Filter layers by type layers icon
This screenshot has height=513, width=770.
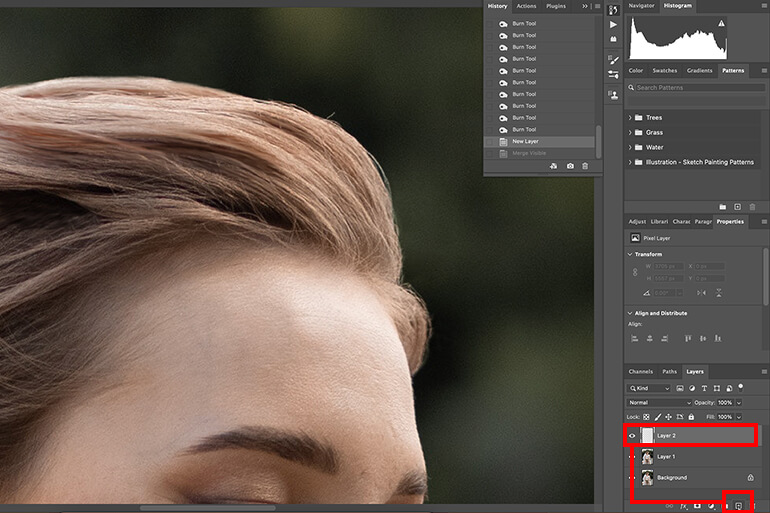704,388
